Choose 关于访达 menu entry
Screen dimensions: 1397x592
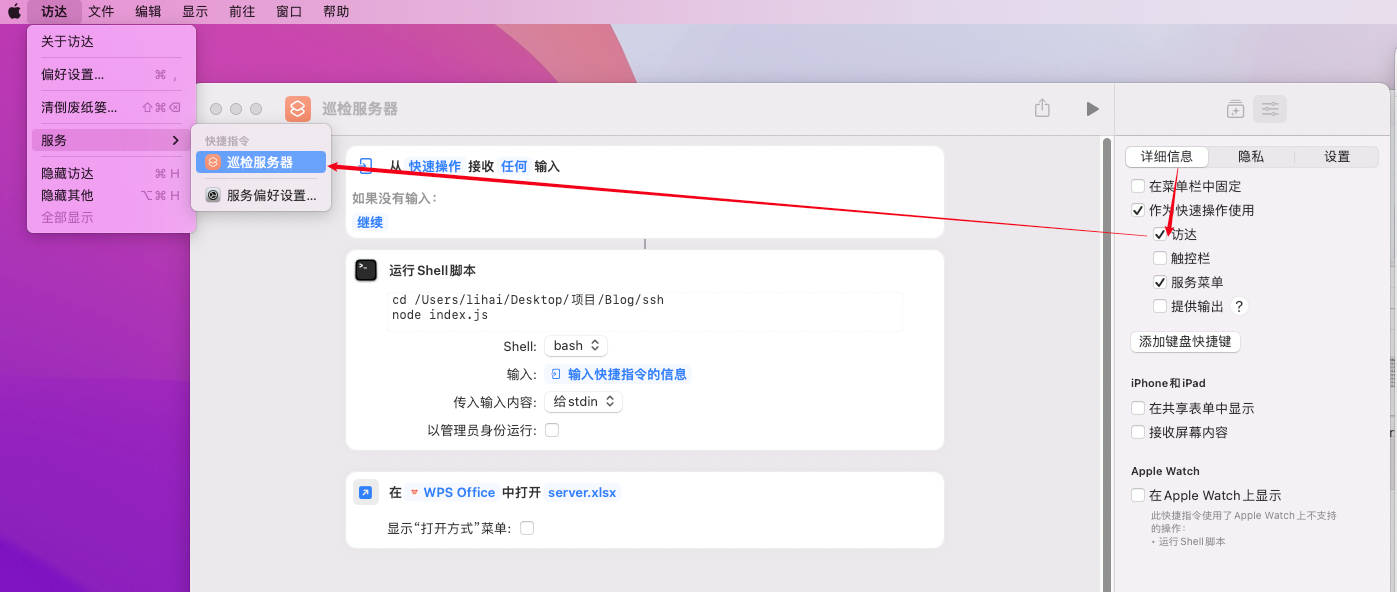111,42
